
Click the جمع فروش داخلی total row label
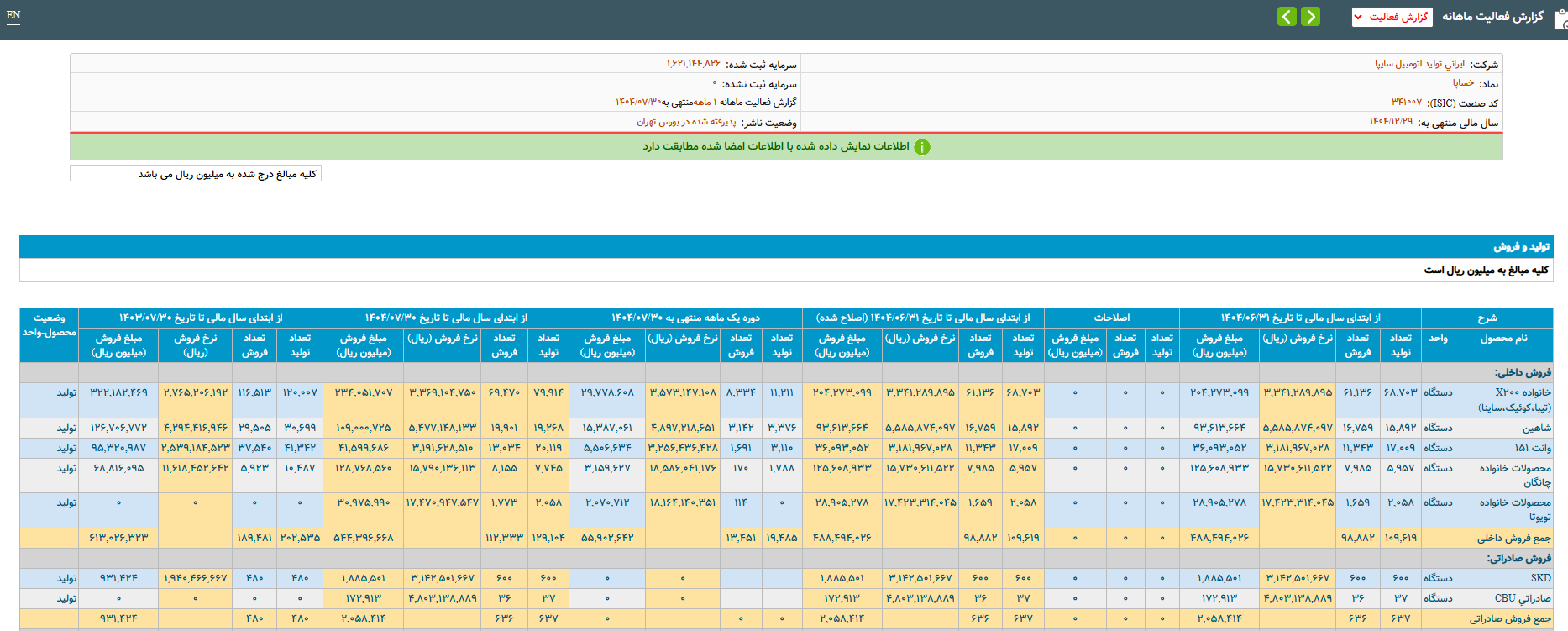1513,538
